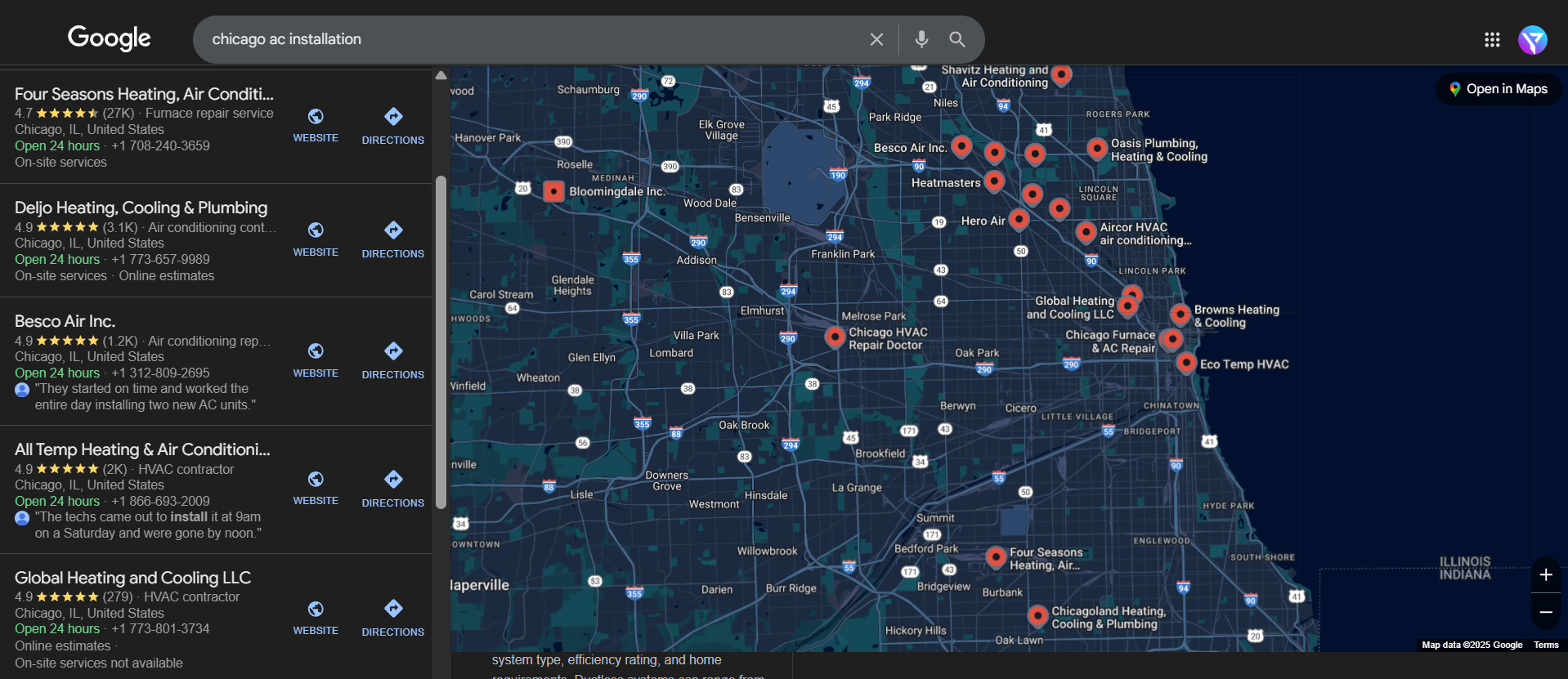1568x679 pixels.
Task: Click Browns Heating & Cooling pin
Action: click(x=1180, y=314)
